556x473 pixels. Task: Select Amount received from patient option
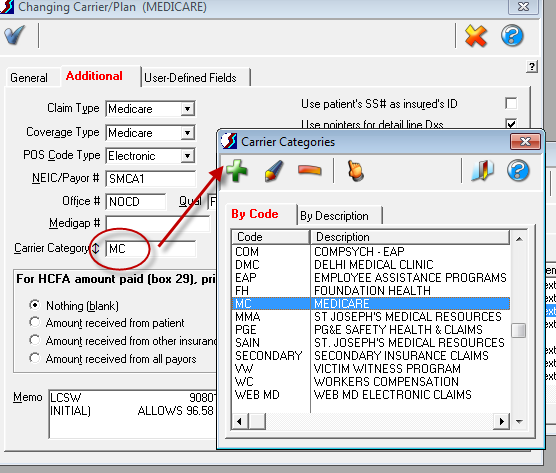[34, 322]
